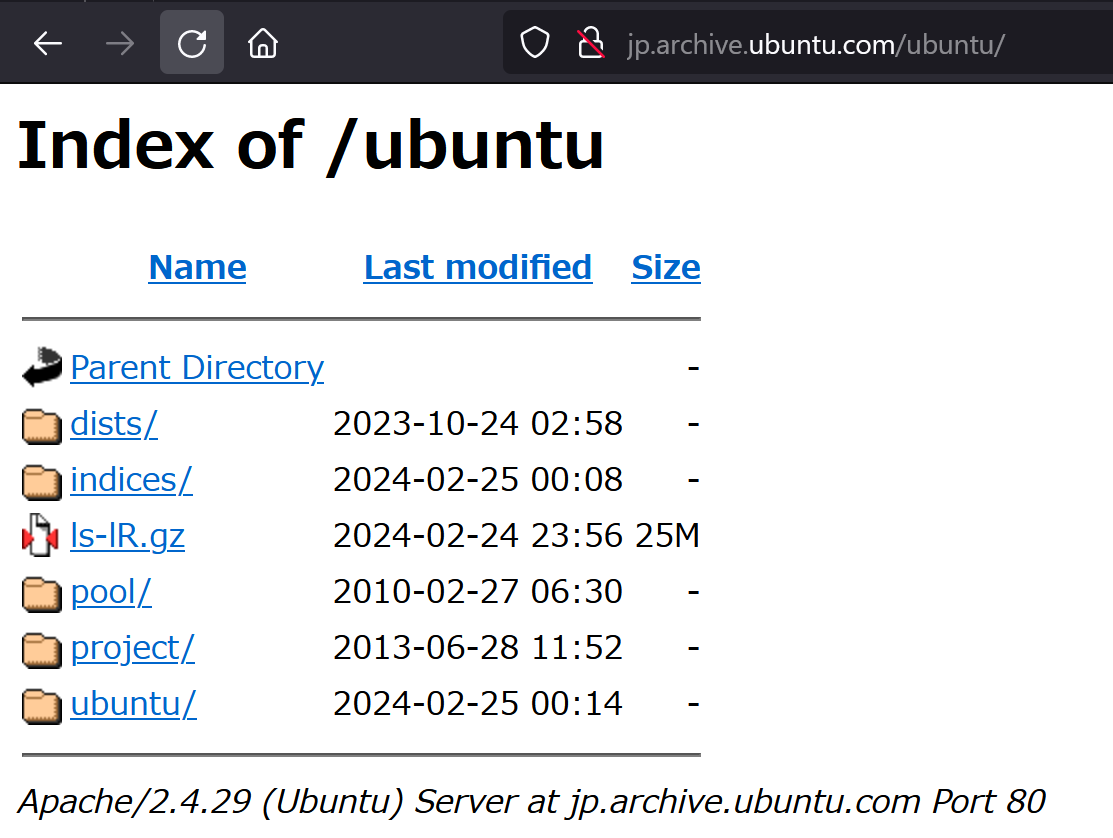Viewport: 1113px width, 838px height.
Task: Open the dists/ directory link
Action: click(114, 424)
